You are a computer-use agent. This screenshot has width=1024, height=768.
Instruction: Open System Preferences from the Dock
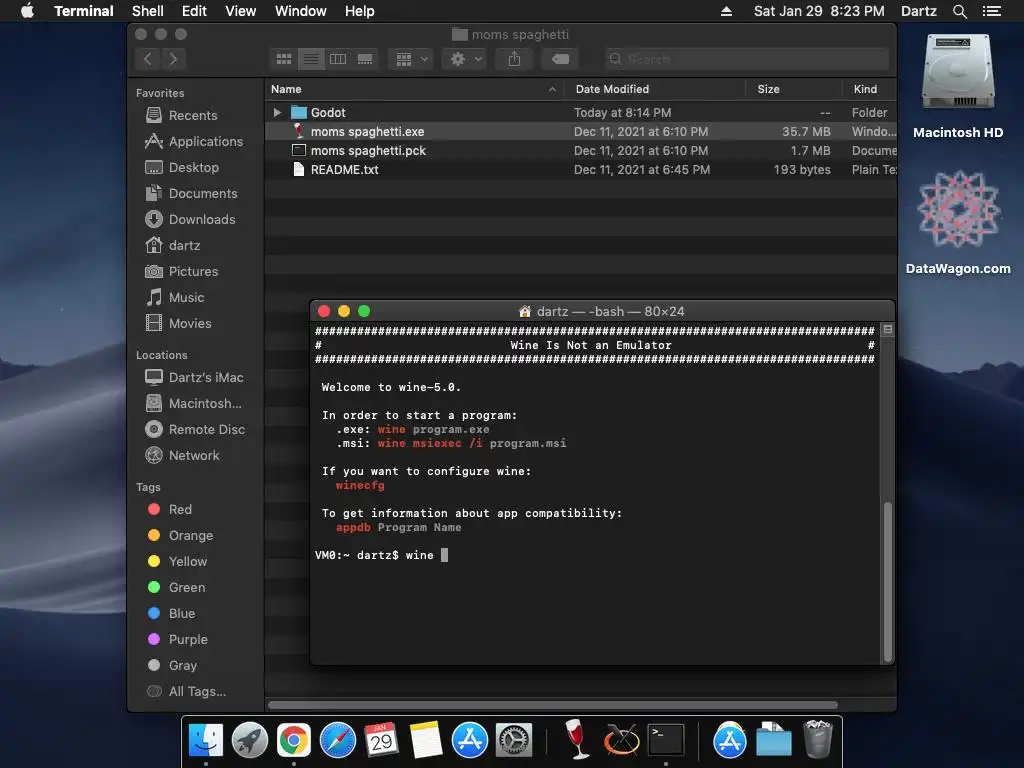(514, 740)
